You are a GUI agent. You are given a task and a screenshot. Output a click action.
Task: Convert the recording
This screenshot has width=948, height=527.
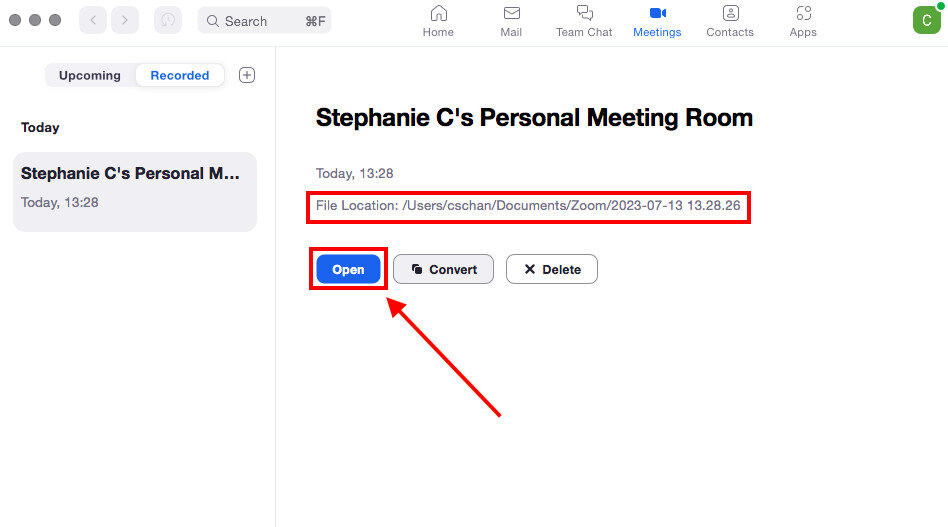pos(443,269)
